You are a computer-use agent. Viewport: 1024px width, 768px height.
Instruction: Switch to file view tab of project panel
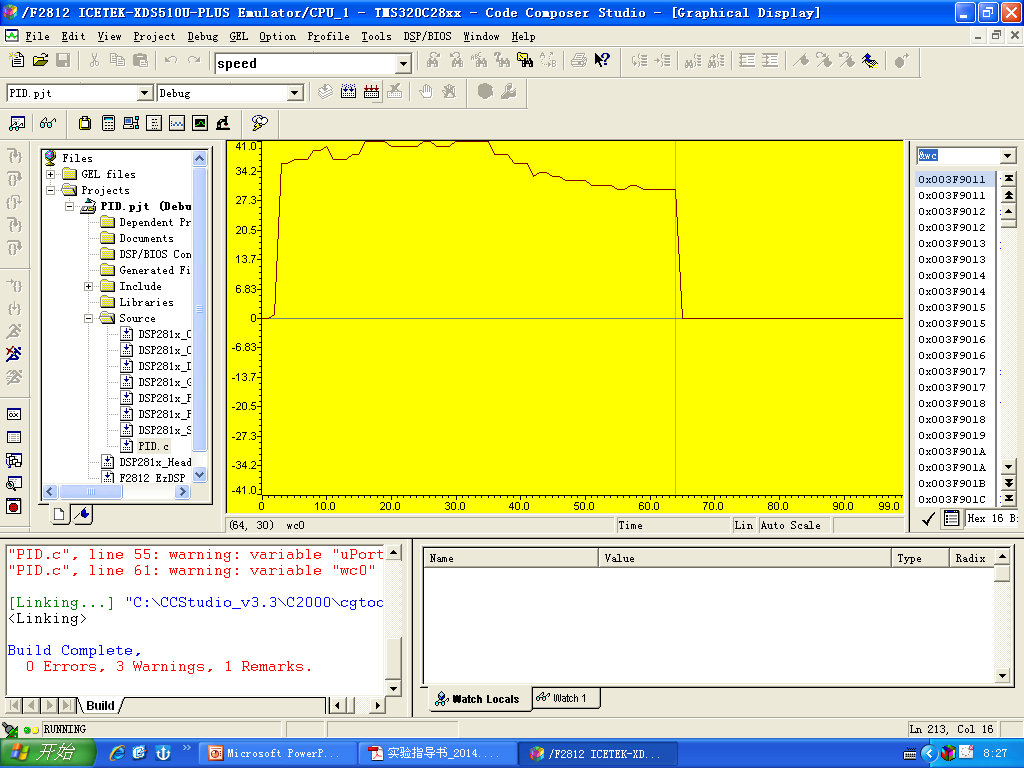click(59, 514)
